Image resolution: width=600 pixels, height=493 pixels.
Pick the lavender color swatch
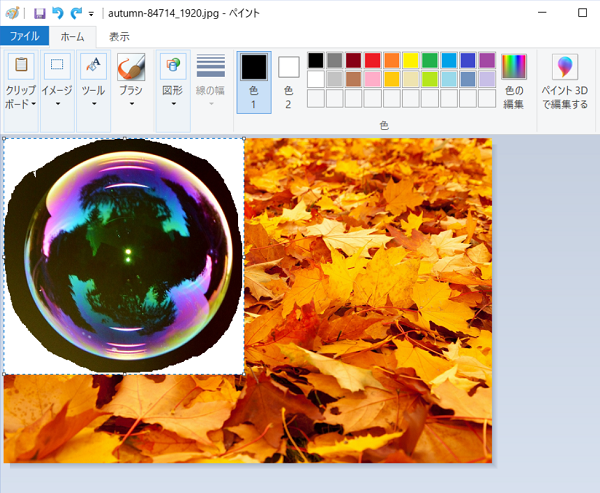tap(487, 79)
